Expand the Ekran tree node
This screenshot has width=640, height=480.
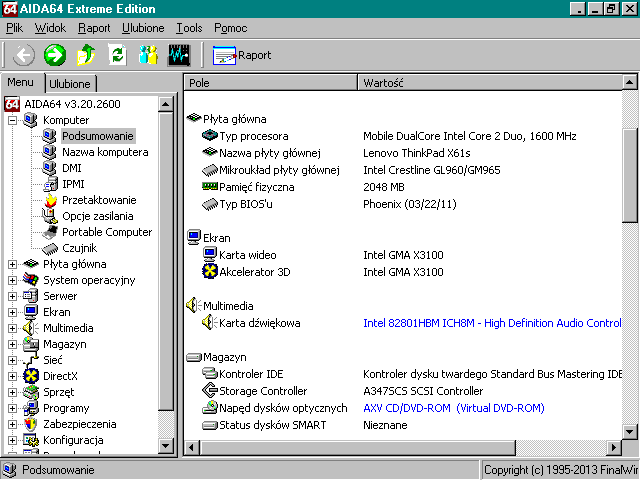(13, 312)
